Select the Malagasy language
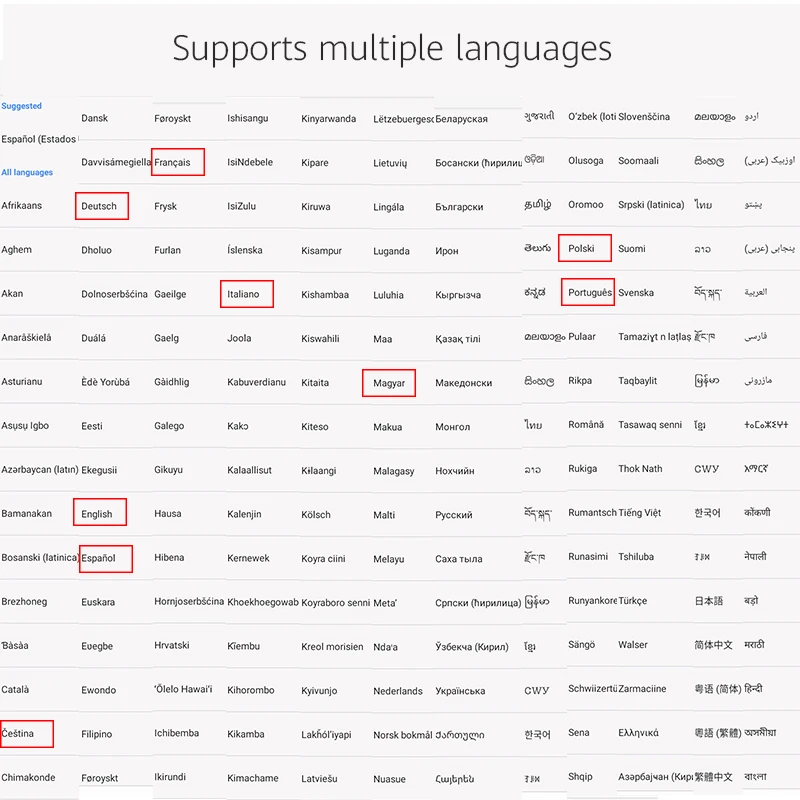 tap(393, 471)
